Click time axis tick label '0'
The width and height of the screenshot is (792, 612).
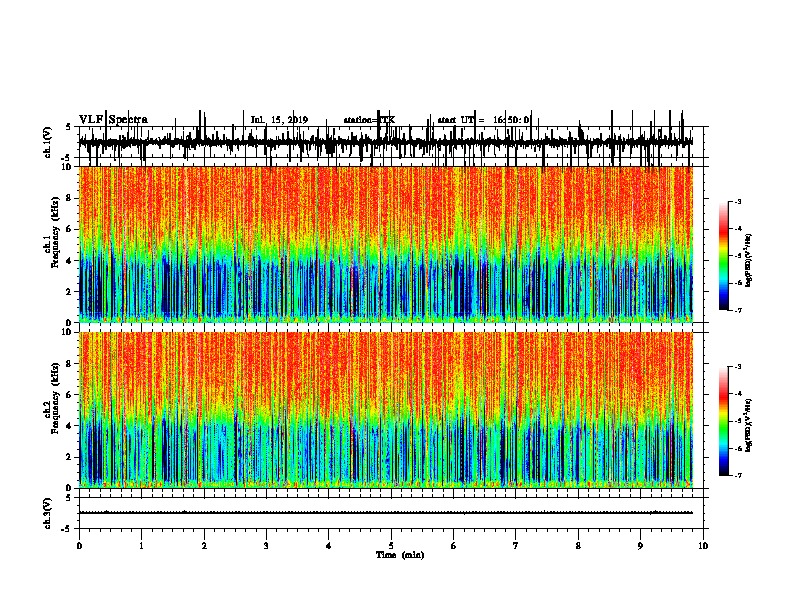click(79, 546)
